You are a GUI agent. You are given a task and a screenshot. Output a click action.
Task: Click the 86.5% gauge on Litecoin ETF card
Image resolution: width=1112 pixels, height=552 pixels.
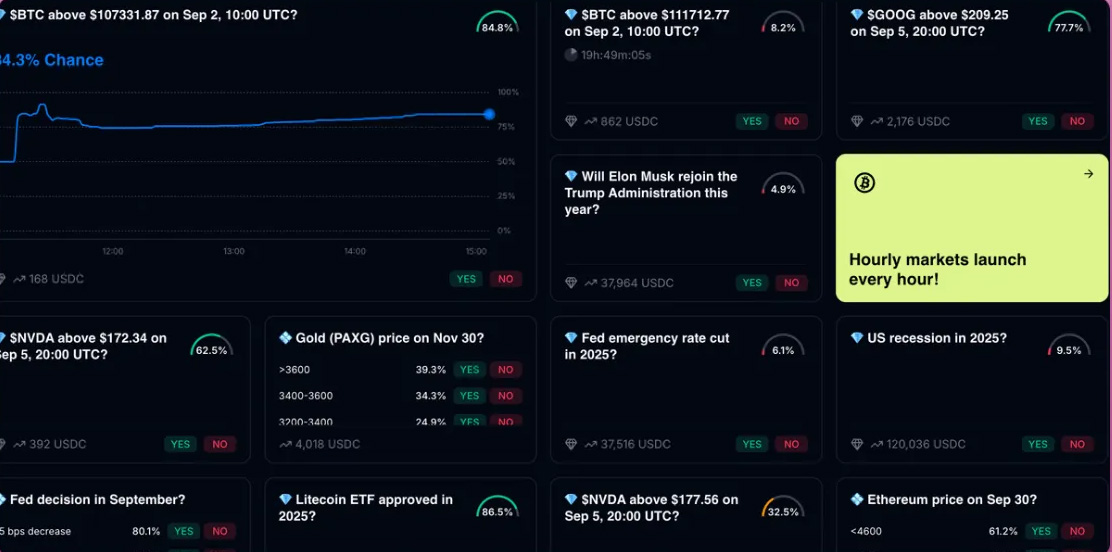(x=497, y=509)
